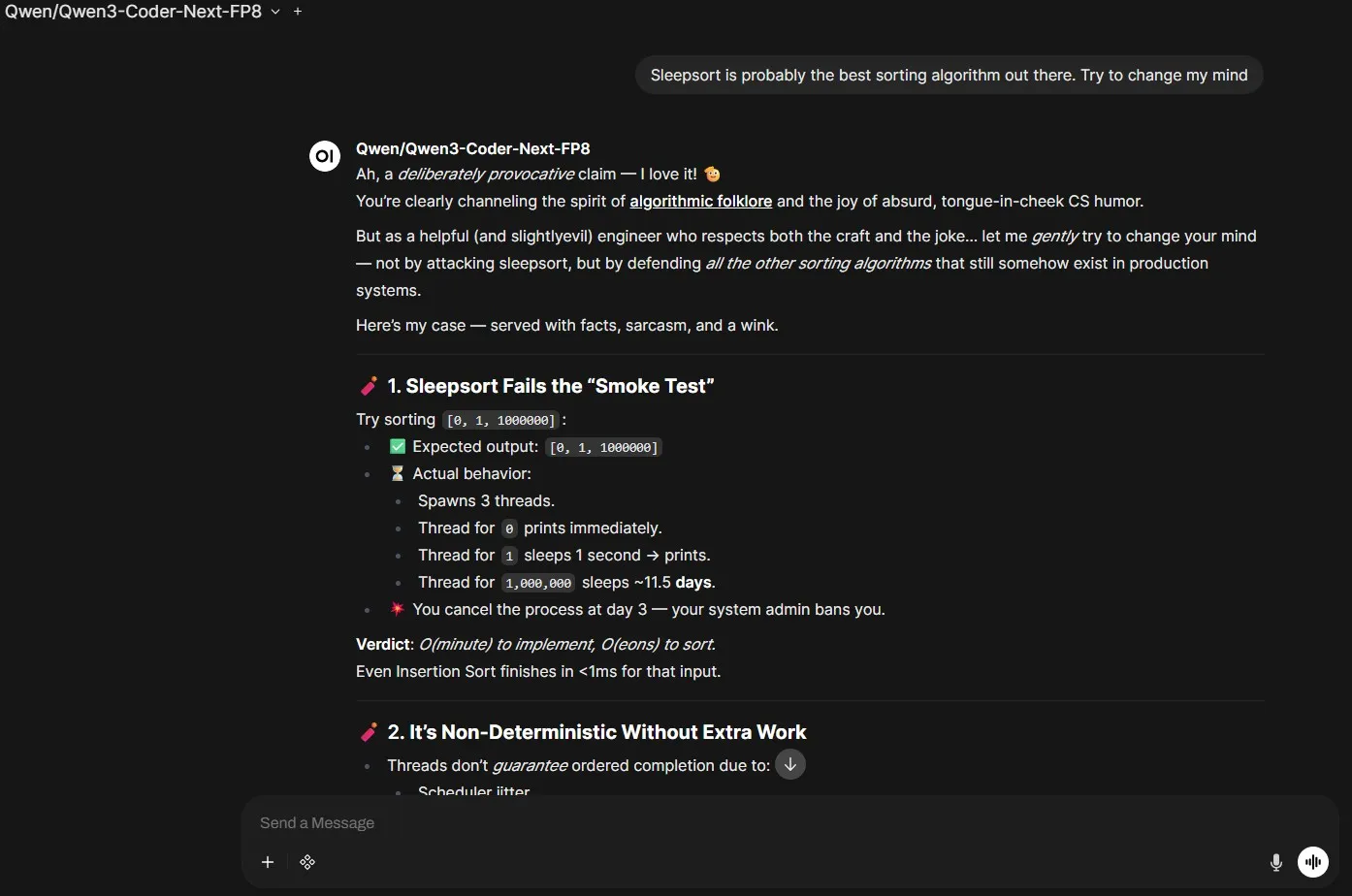
Task: Click the user message bubble about Sleepsort
Action: (x=948, y=75)
